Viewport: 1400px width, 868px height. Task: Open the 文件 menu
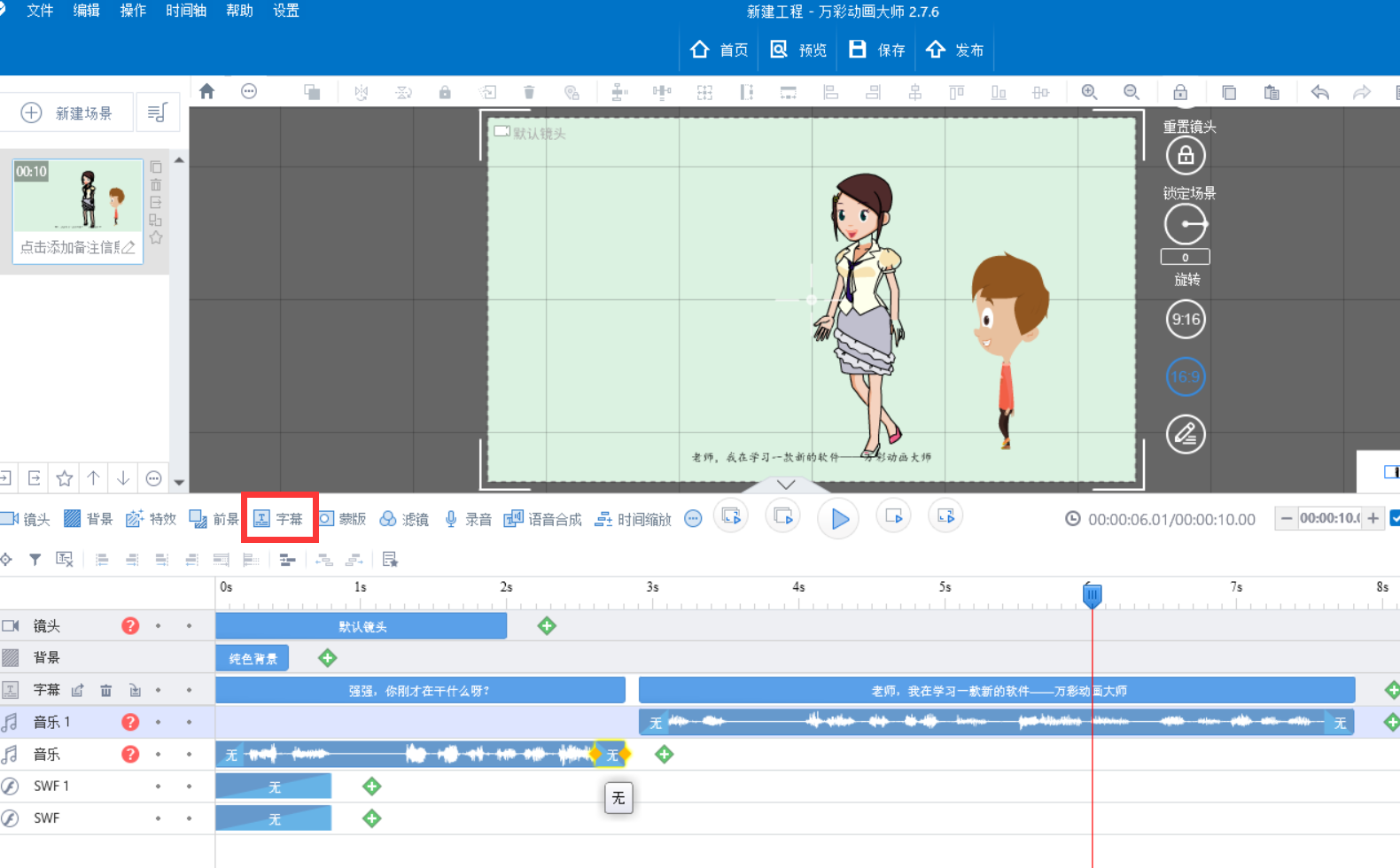coord(40,12)
